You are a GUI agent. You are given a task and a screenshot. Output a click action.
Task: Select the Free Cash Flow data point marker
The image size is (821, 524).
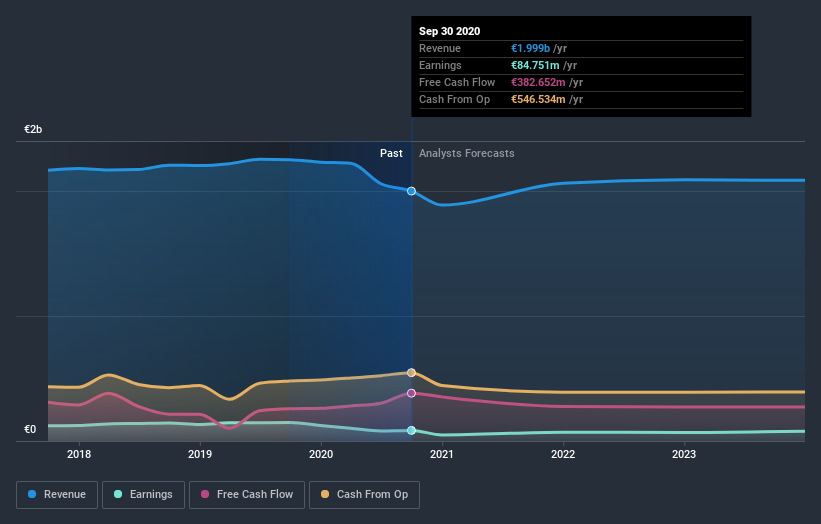[412, 393]
